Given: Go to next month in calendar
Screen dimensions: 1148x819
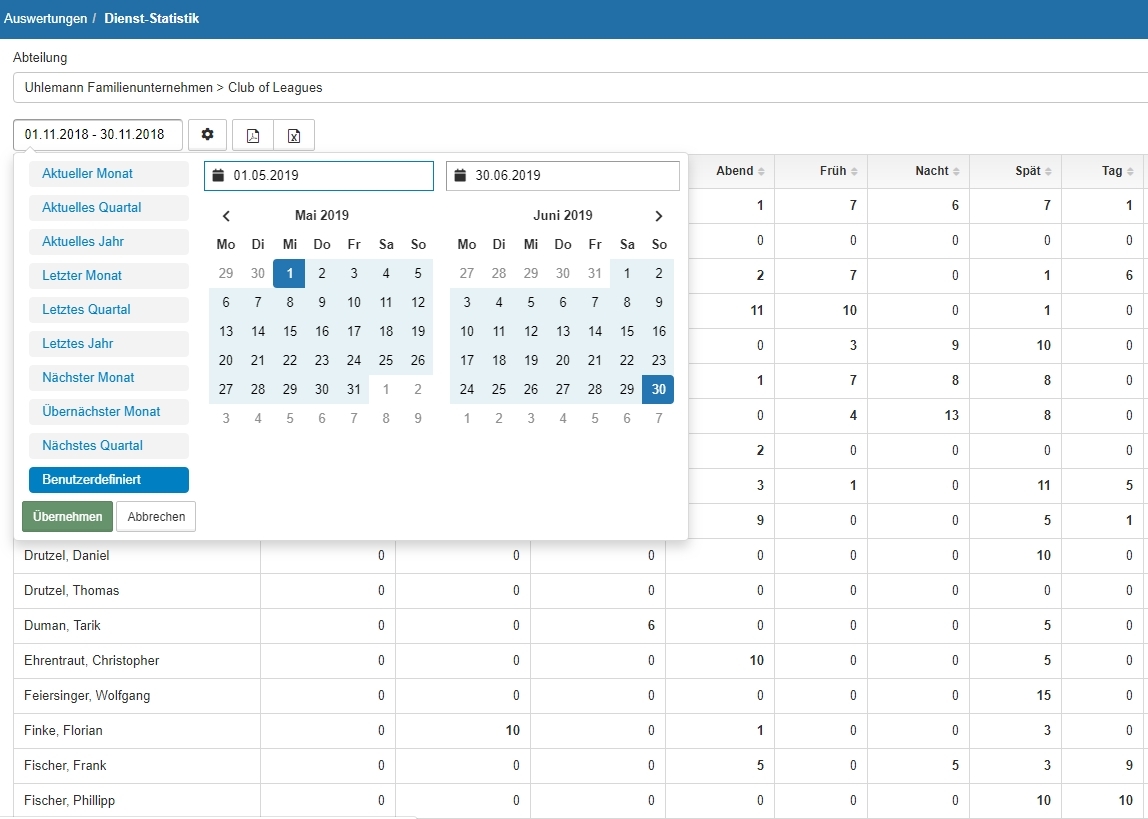Looking at the screenshot, I should pyautogui.click(x=658, y=216).
